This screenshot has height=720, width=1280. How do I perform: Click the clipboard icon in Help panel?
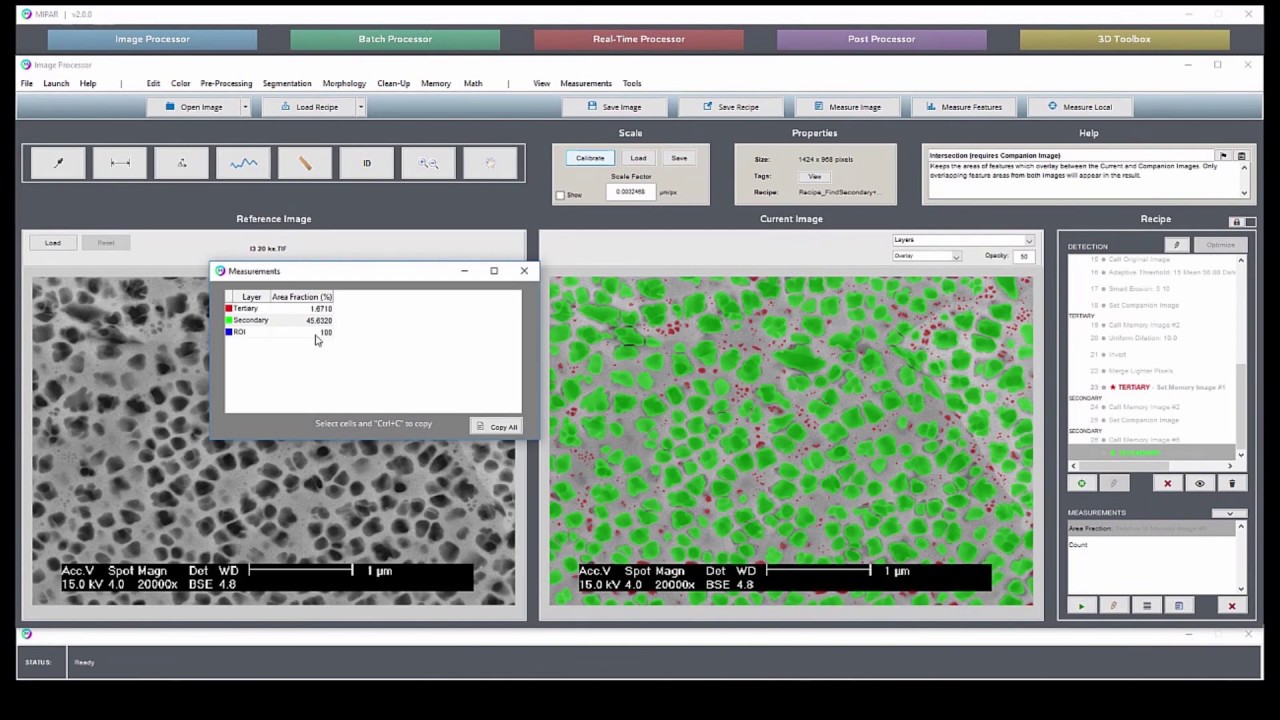1241,156
